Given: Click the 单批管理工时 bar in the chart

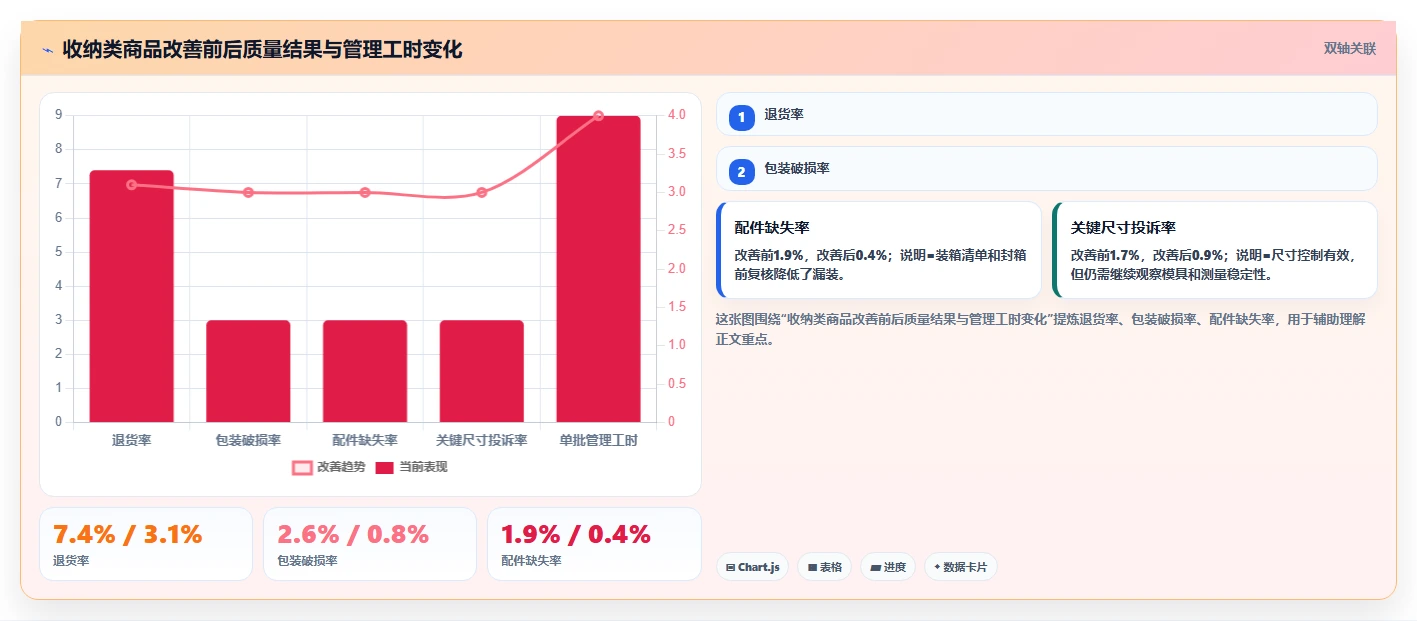Looking at the screenshot, I should tap(598, 269).
